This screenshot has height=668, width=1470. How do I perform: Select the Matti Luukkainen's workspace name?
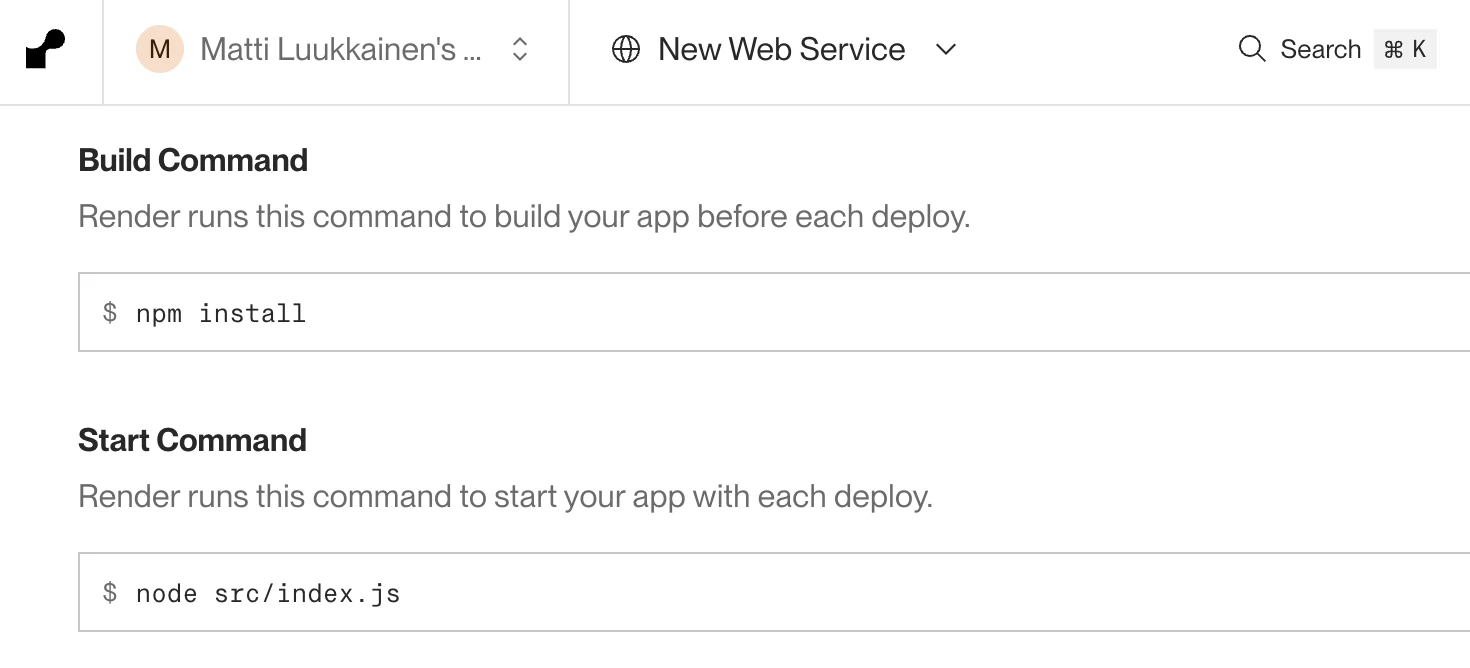(341, 49)
